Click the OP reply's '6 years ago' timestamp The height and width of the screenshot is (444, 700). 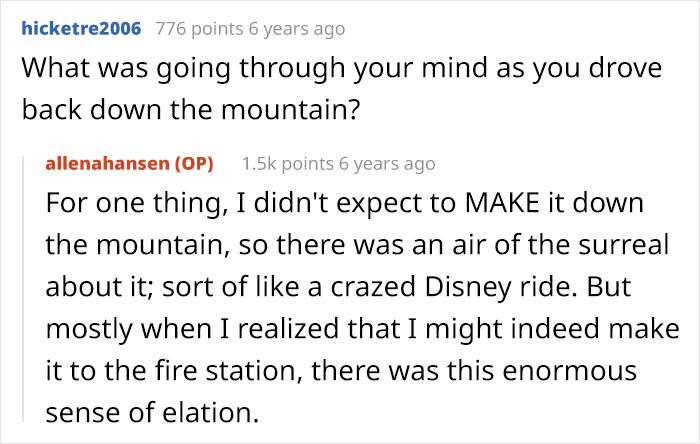click(x=390, y=163)
